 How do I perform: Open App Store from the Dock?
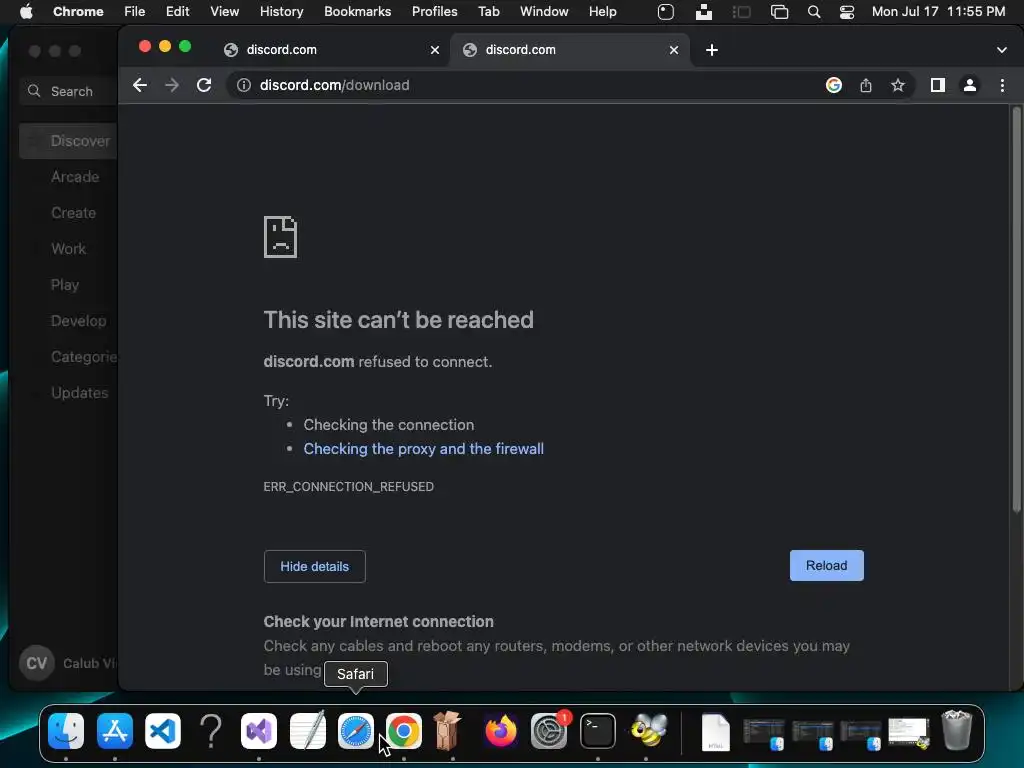pos(115,731)
